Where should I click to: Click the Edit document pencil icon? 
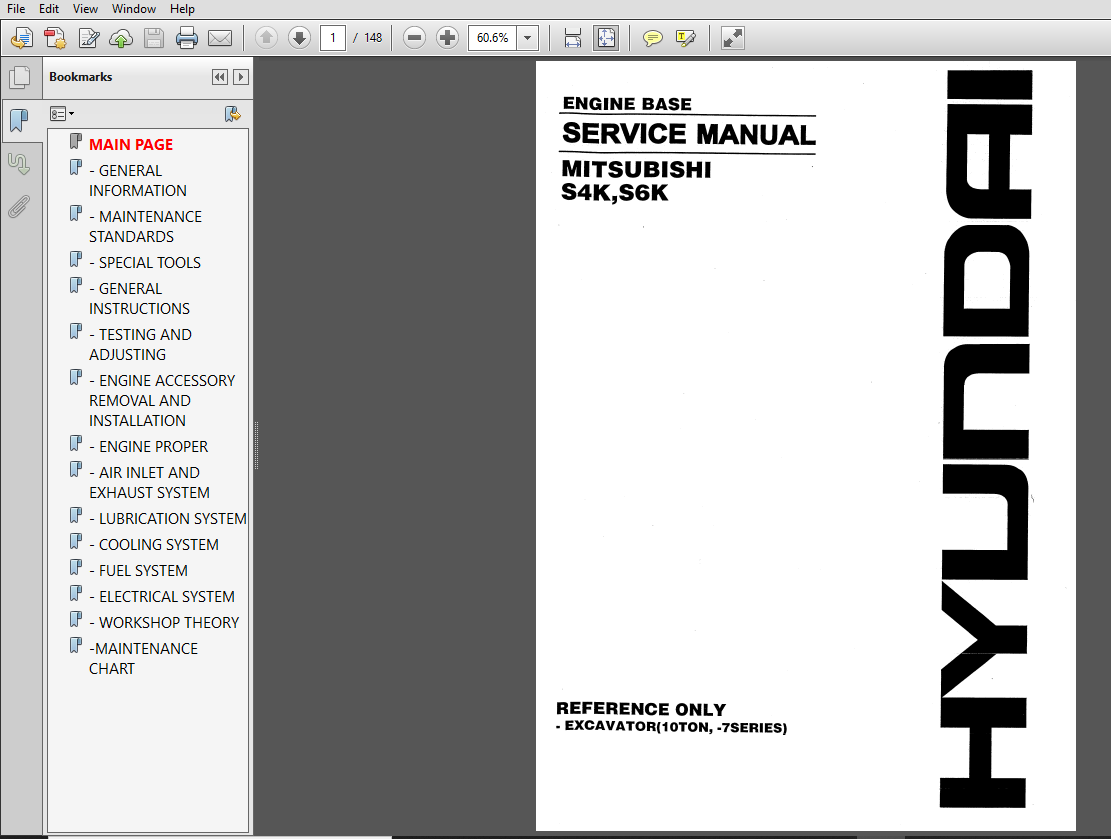[89, 38]
